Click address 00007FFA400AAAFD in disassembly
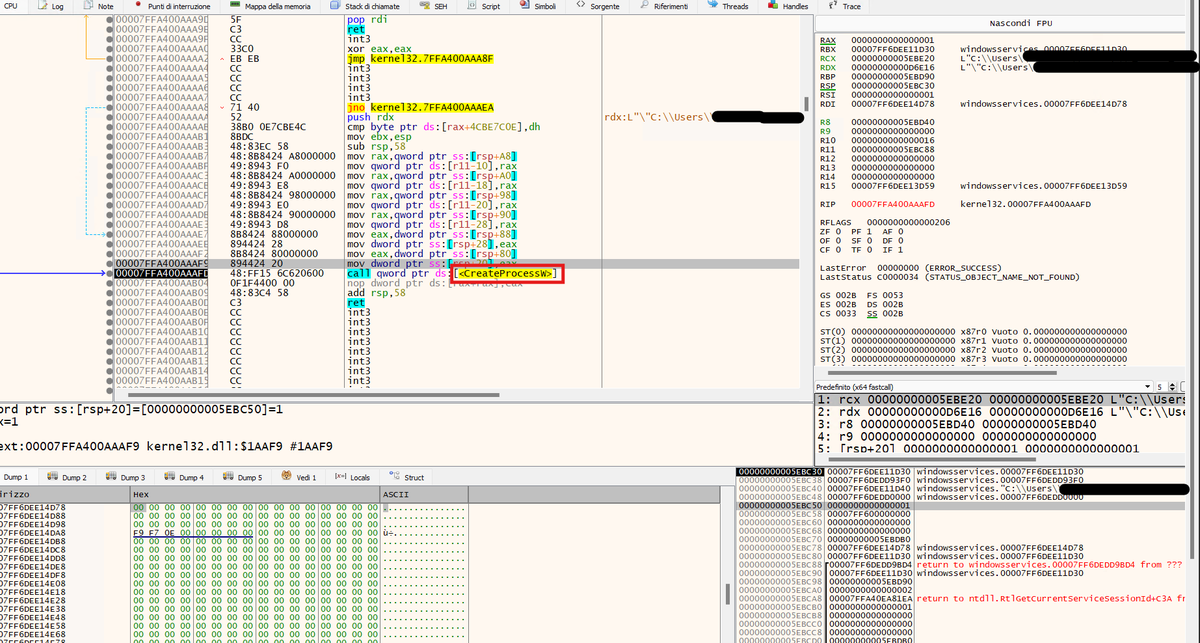The width and height of the screenshot is (1200, 643). coord(161,273)
